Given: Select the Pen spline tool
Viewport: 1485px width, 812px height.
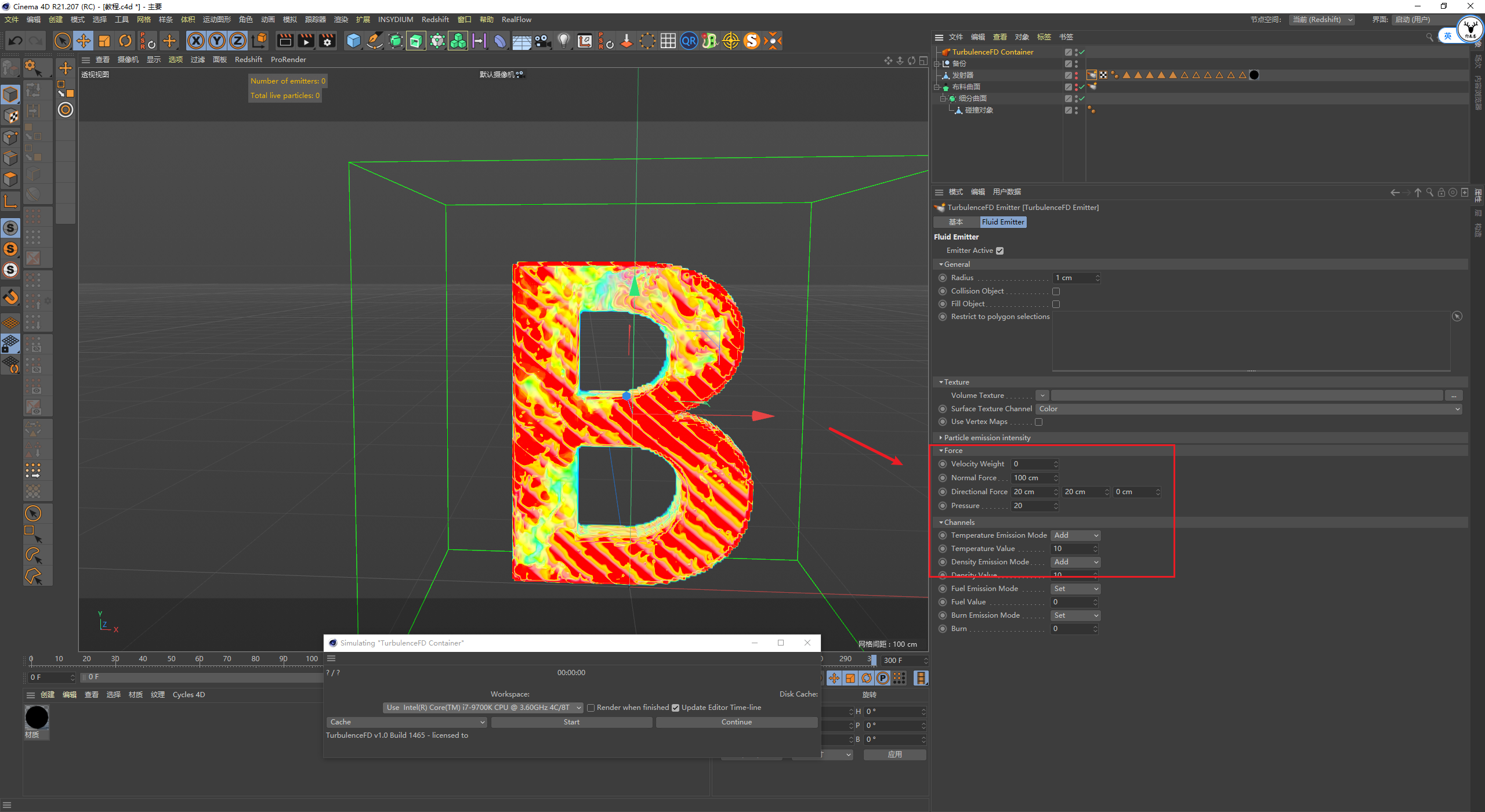Looking at the screenshot, I should tap(375, 41).
